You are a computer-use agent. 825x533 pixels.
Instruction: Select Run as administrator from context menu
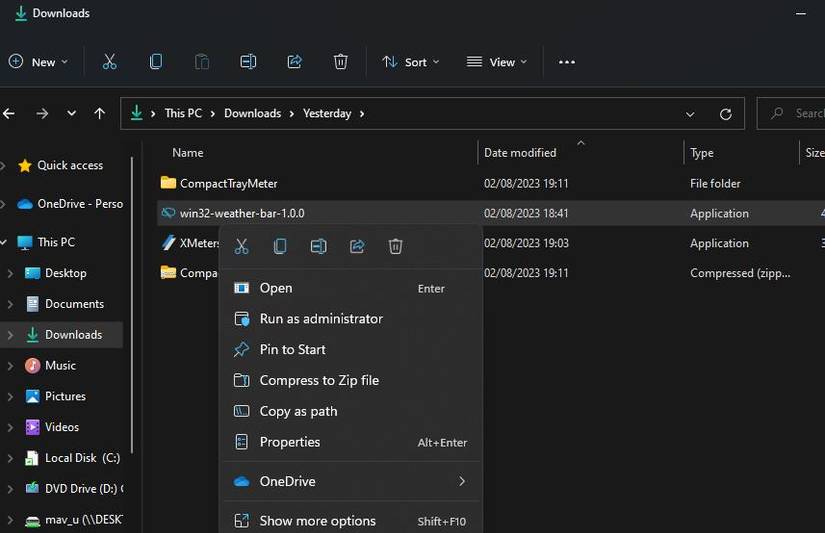point(320,319)
